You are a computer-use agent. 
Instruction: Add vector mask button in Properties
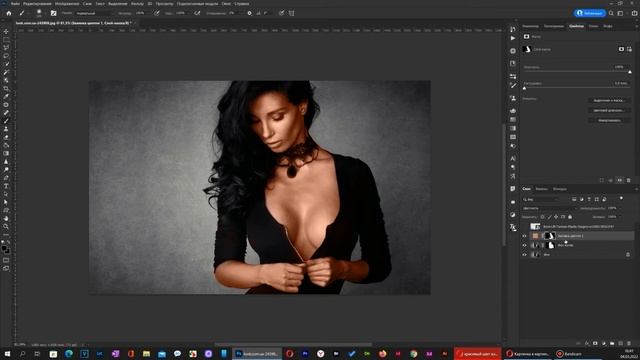click(629, 49)
